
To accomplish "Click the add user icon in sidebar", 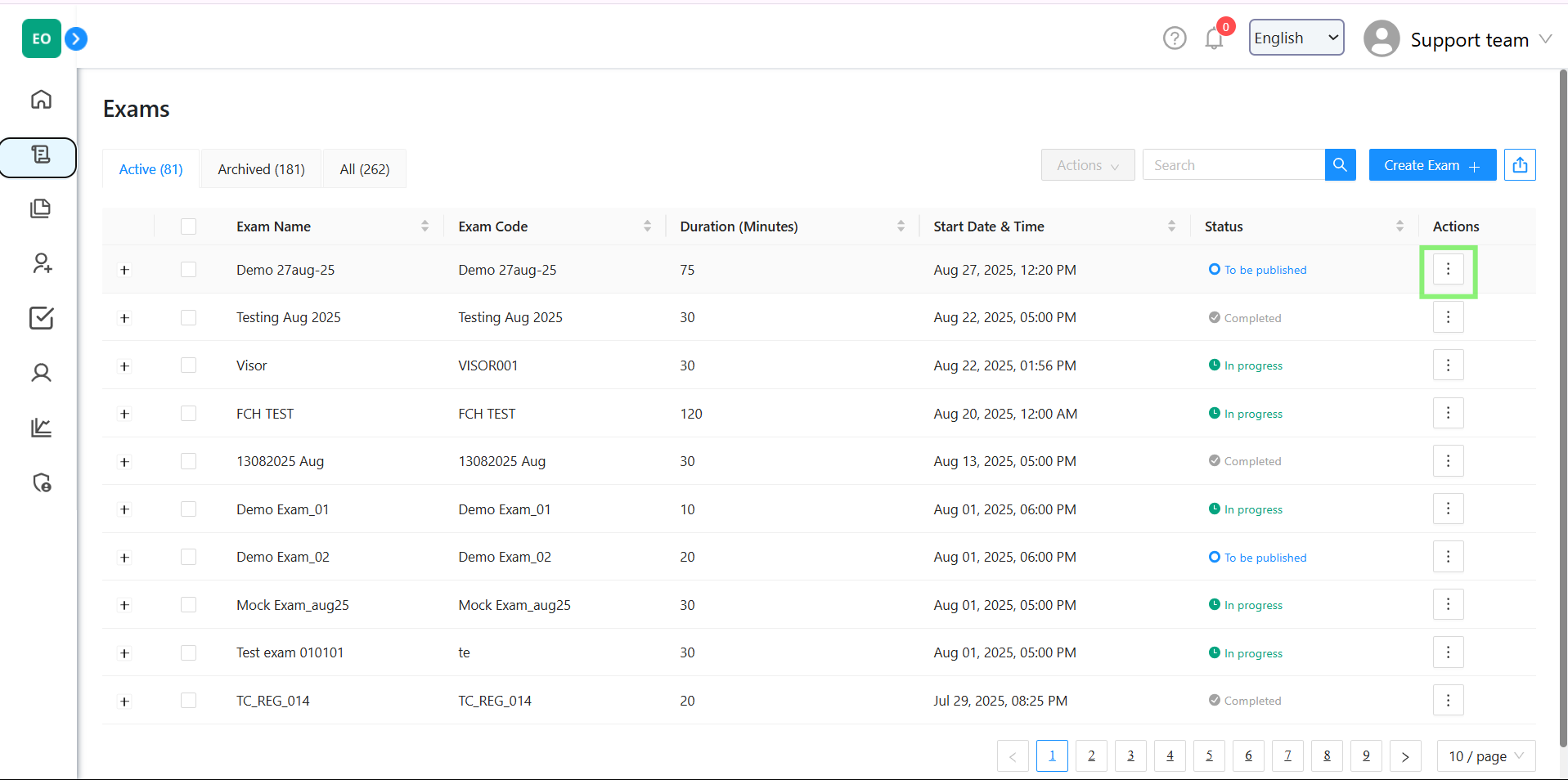I will click(x=41, y=263).
